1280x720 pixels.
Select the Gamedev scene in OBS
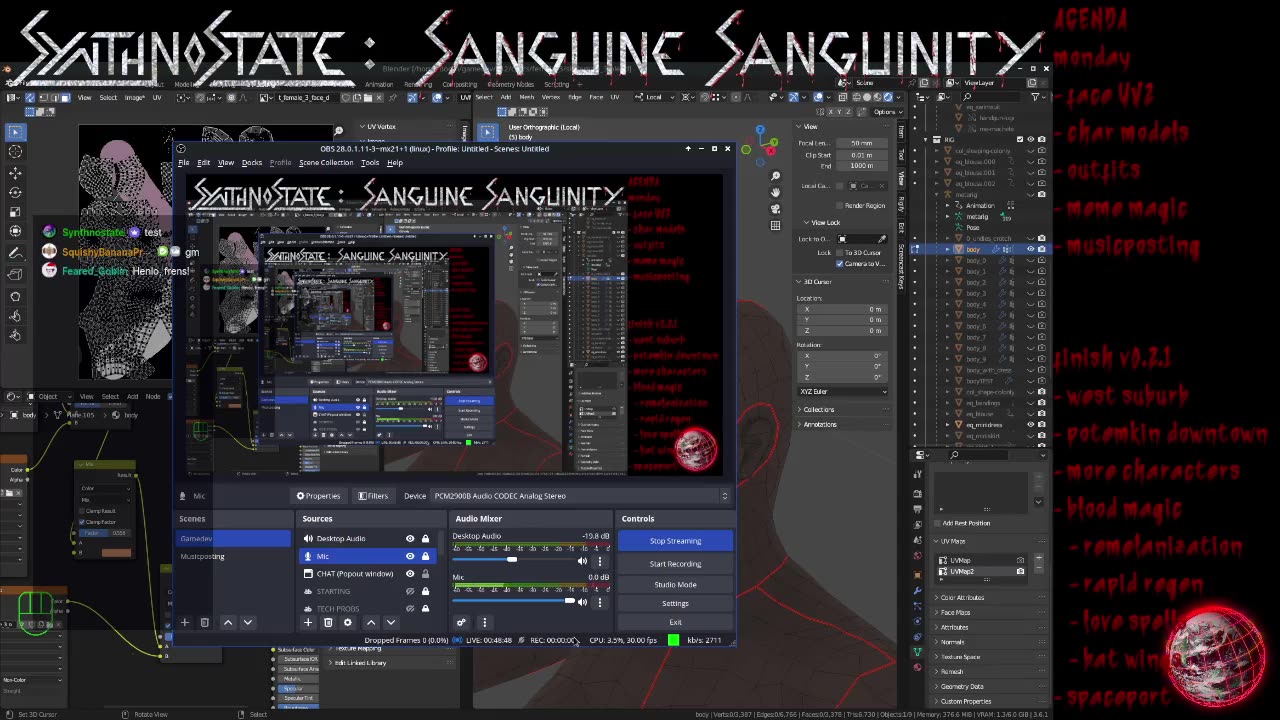coord(234,539)
